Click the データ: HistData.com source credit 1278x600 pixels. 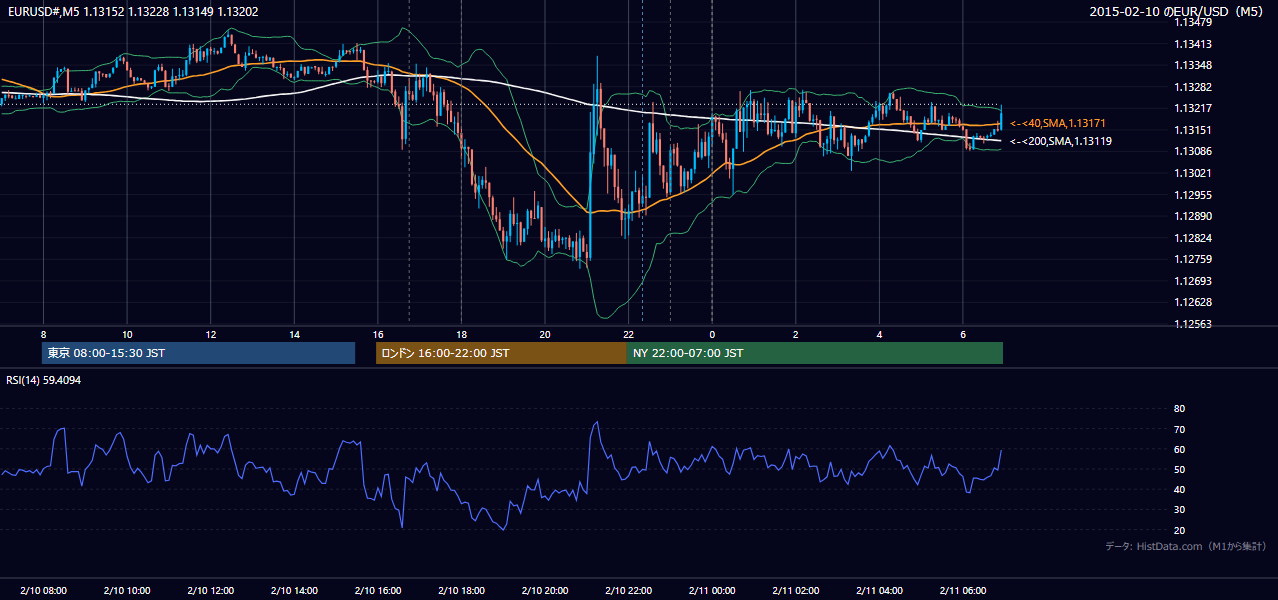[1185, 546]
